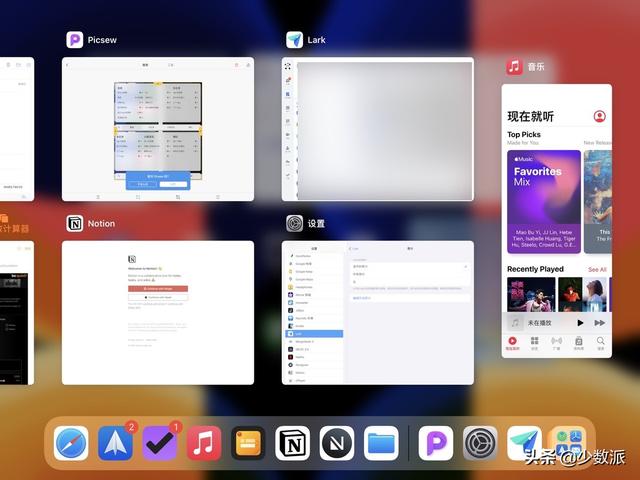Screen dimensions: 640x480
Task: Open the Search magnifier tab in Music
Action: coord(600,343)
